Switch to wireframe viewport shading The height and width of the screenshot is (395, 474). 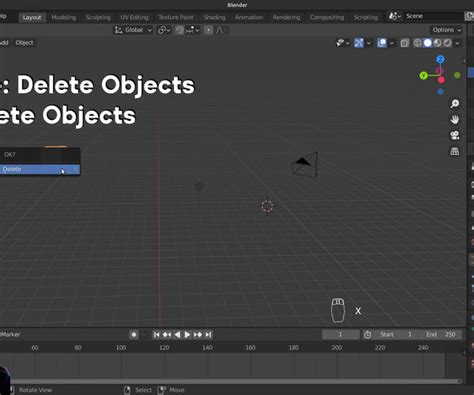click(417, 43)
